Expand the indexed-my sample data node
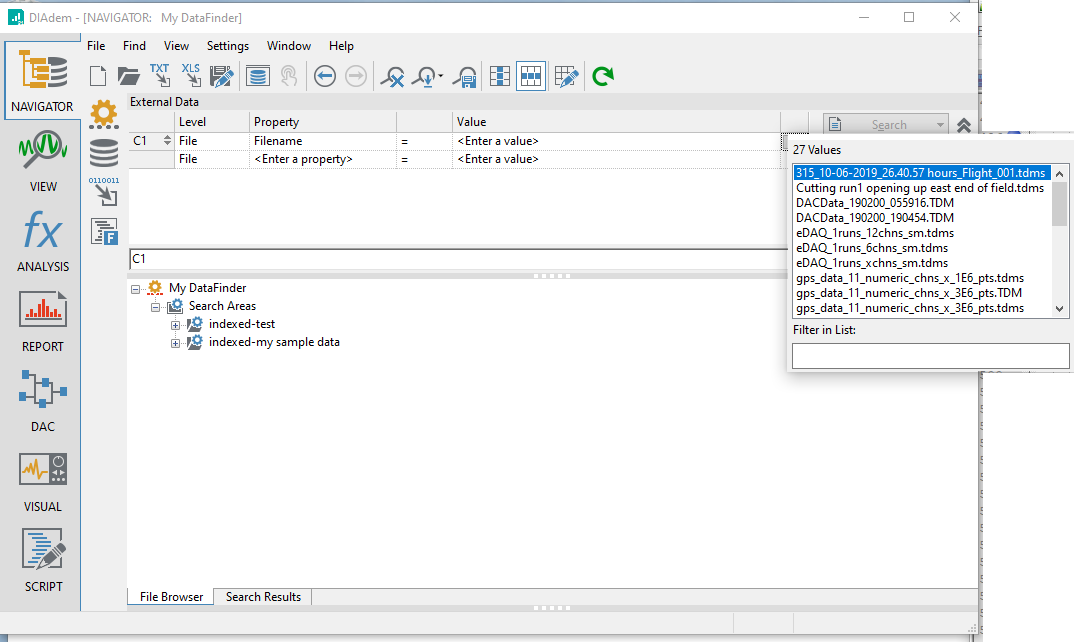 pyautogui.click(x=176, y=343)
